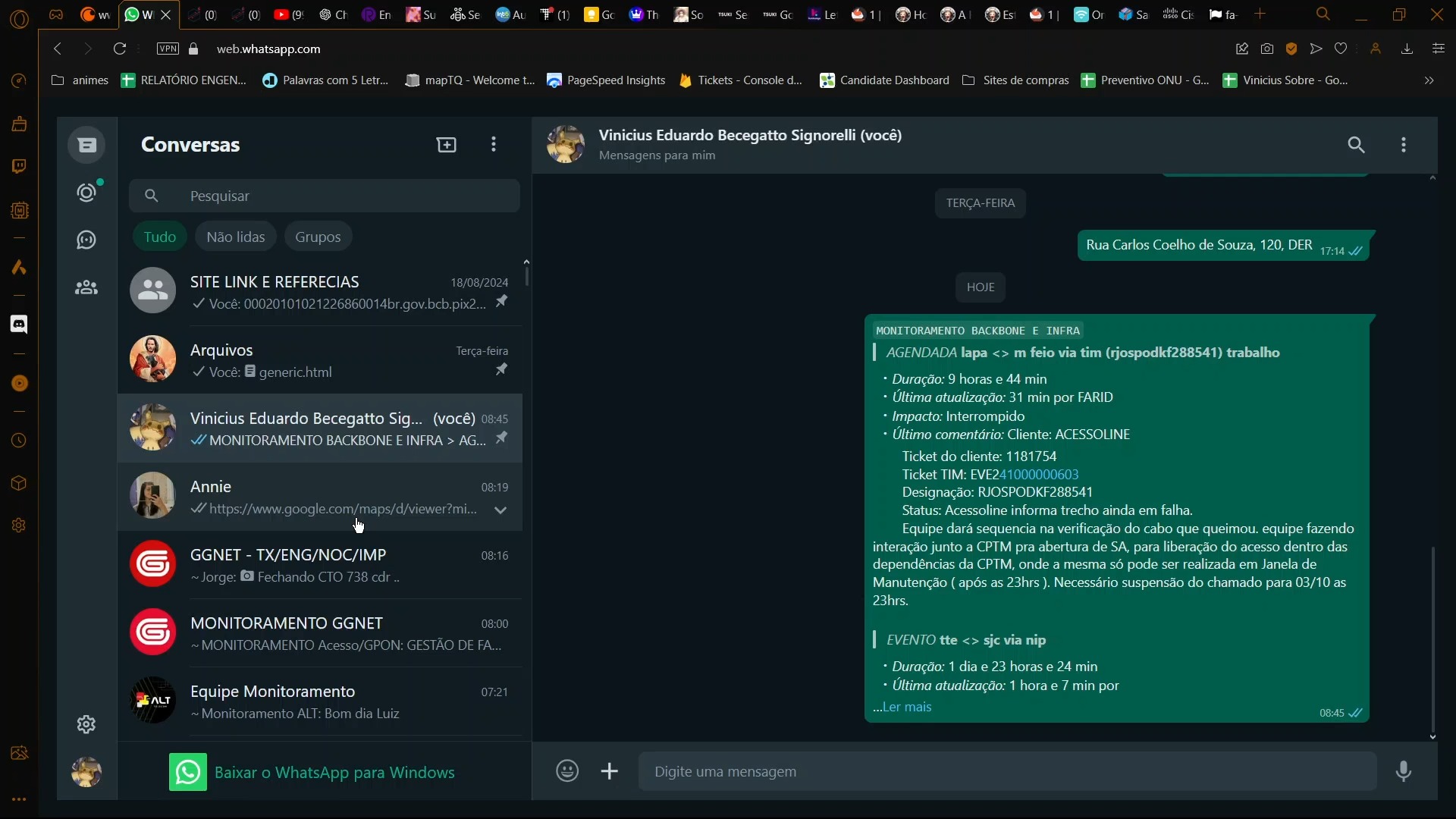This screenshot has height=819, width=1456.
Task: Toggle the Grupos filter chip
Action: (x=318, y=237)
